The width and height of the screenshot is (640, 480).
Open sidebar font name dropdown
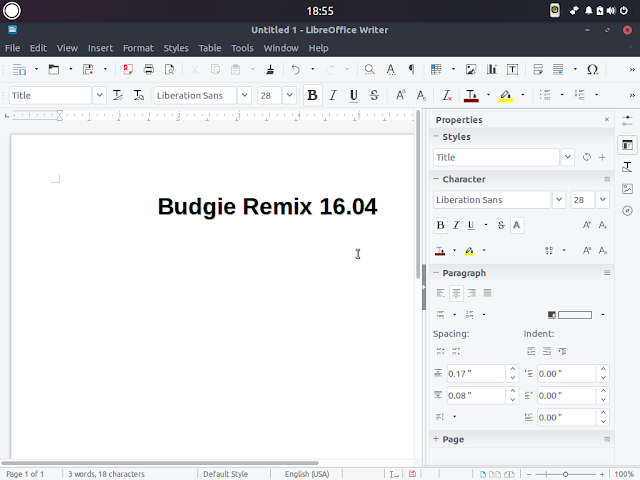(559, 200)
